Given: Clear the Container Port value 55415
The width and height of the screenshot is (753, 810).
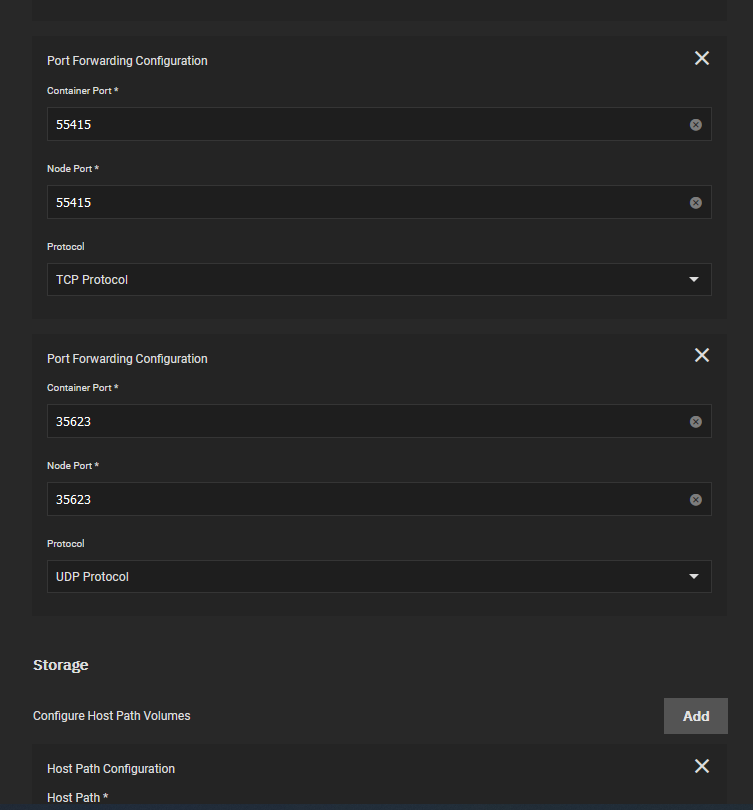Looking at the screenshot, I should (x=696, y=124).
